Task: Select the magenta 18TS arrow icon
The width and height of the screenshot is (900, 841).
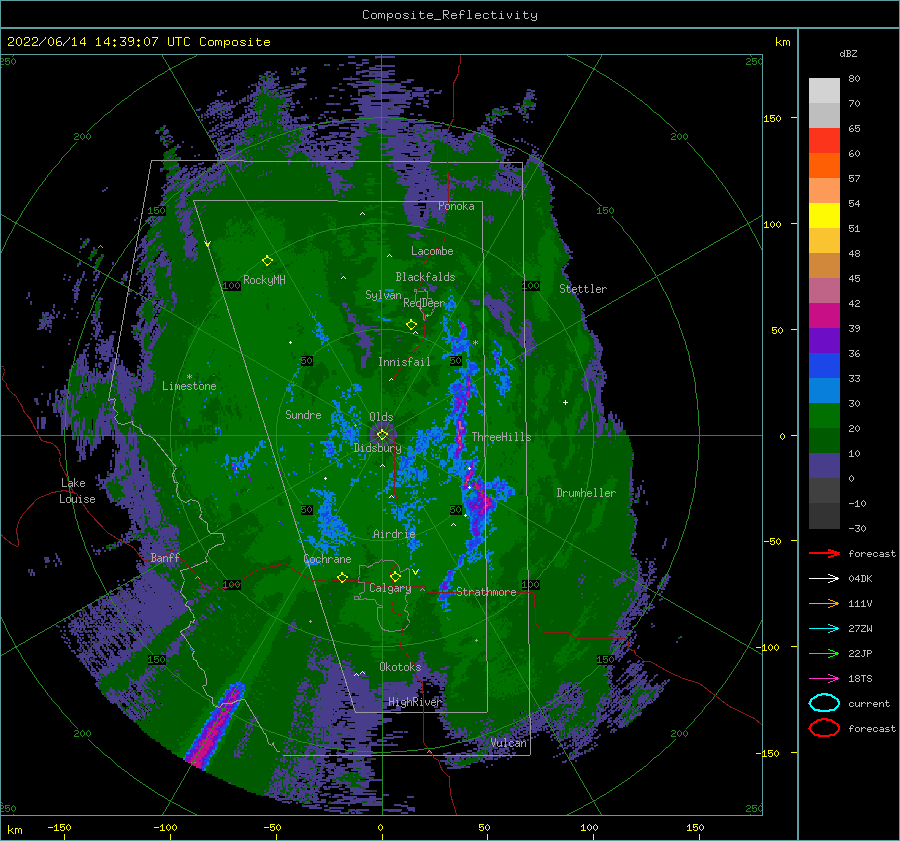Action: pyautogui.click(x=824, y=679)
